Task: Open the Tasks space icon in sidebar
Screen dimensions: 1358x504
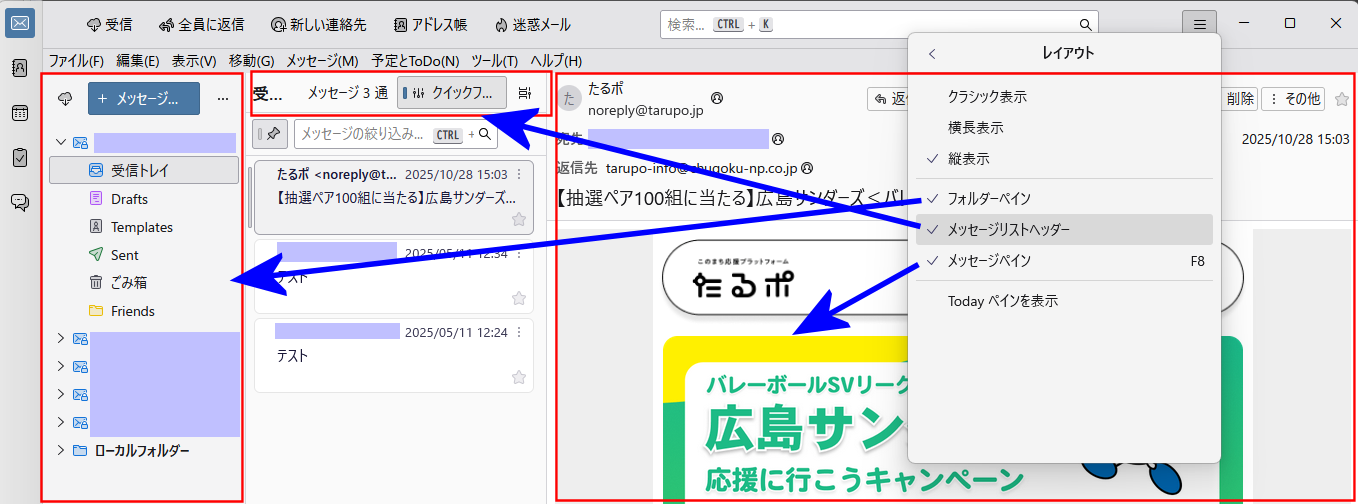Action: pos(19,157)
